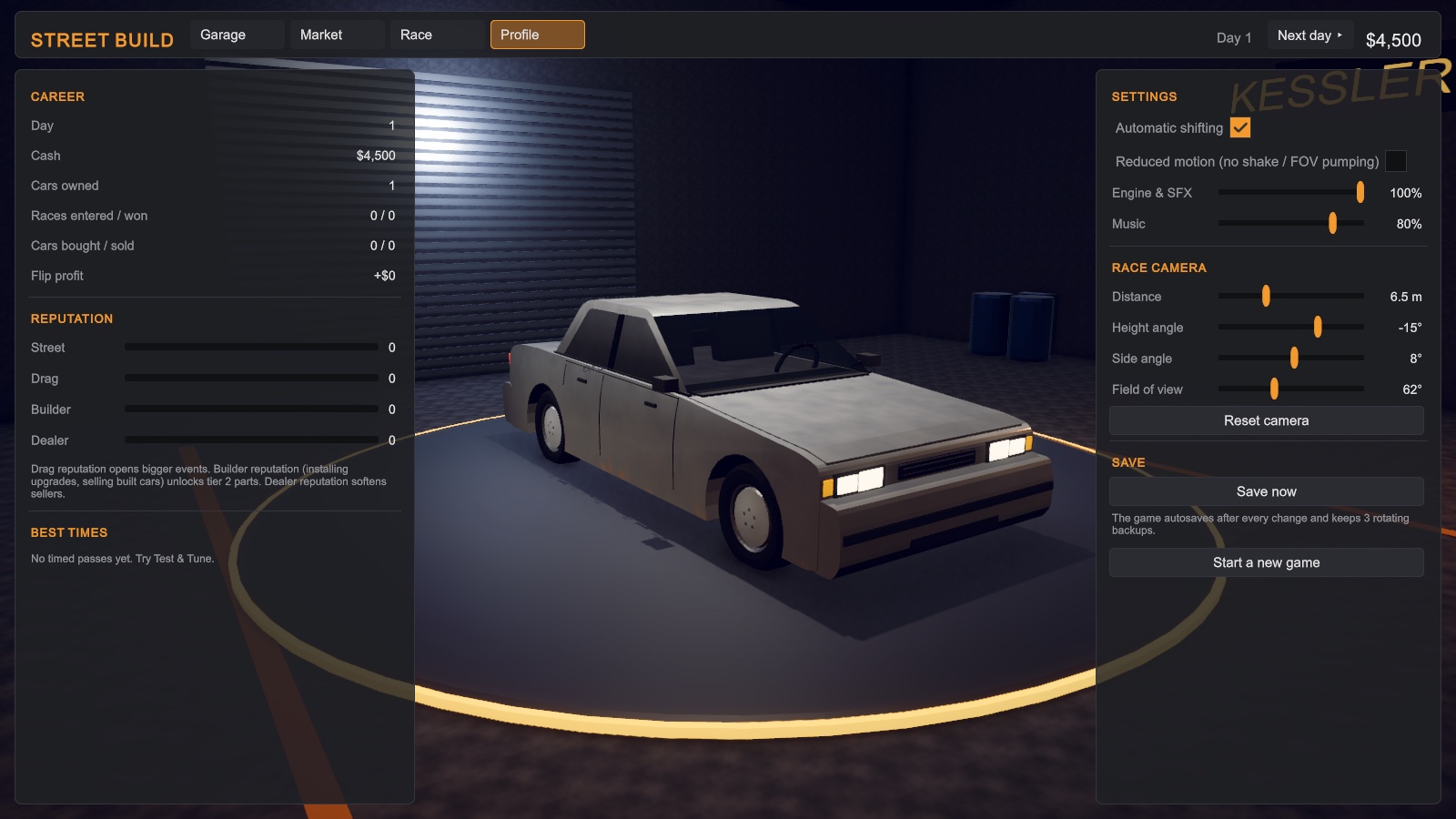The height and width of the screenshot is (819, 1456).
Task: Adjust the Music volume slider
Action: (1291, 223)
